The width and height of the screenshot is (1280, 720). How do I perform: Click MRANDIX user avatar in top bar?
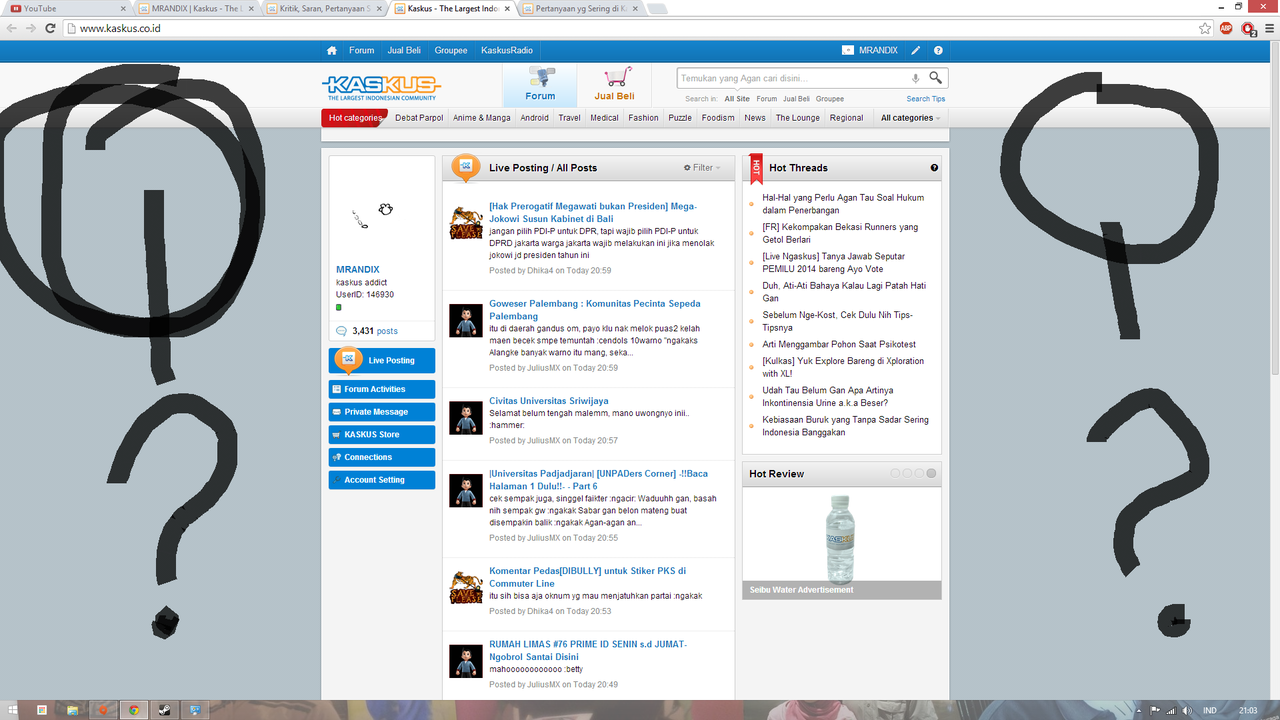pos(848,50)
